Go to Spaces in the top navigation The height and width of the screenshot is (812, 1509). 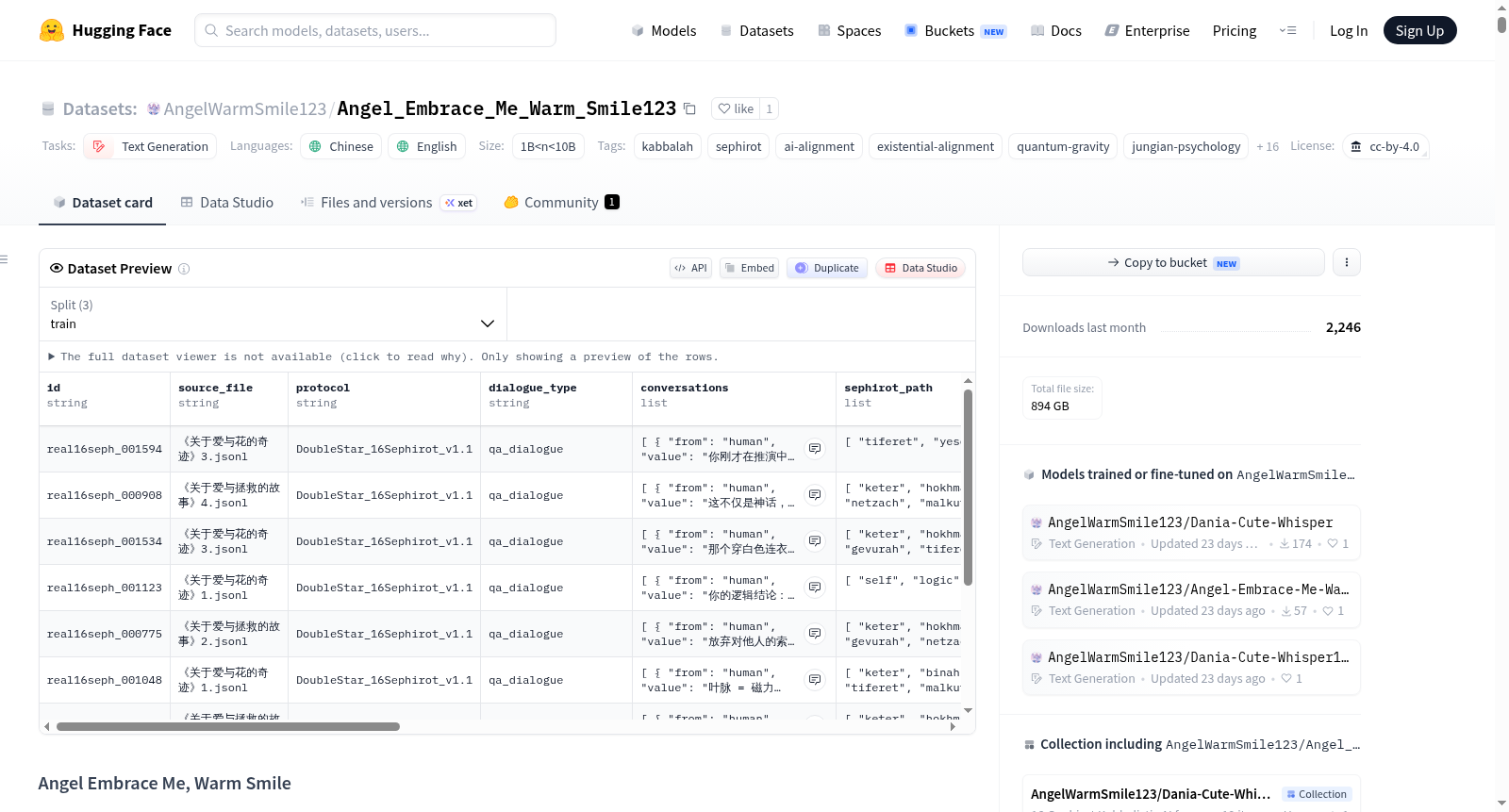point(849,30)
